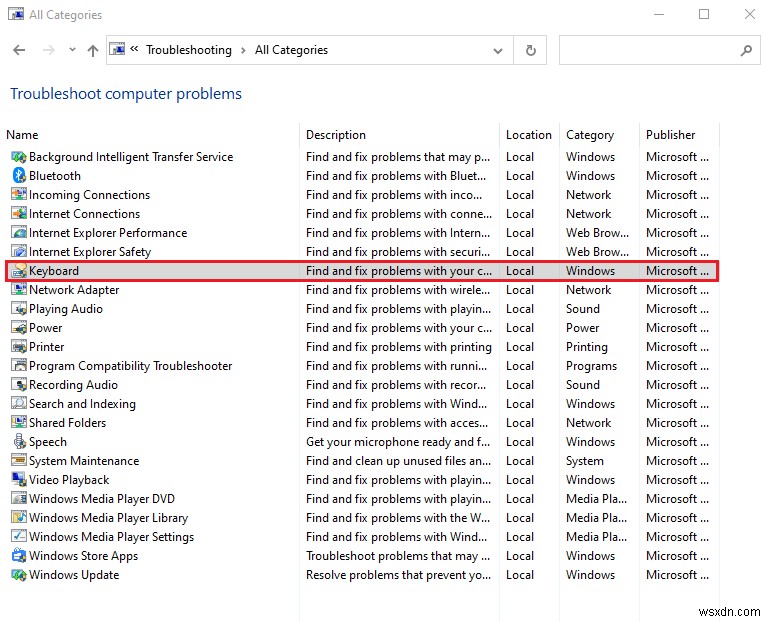Click the Power troubleshooter icon
The width and height of the screenshot is (772, 622).
pos(19,328)
